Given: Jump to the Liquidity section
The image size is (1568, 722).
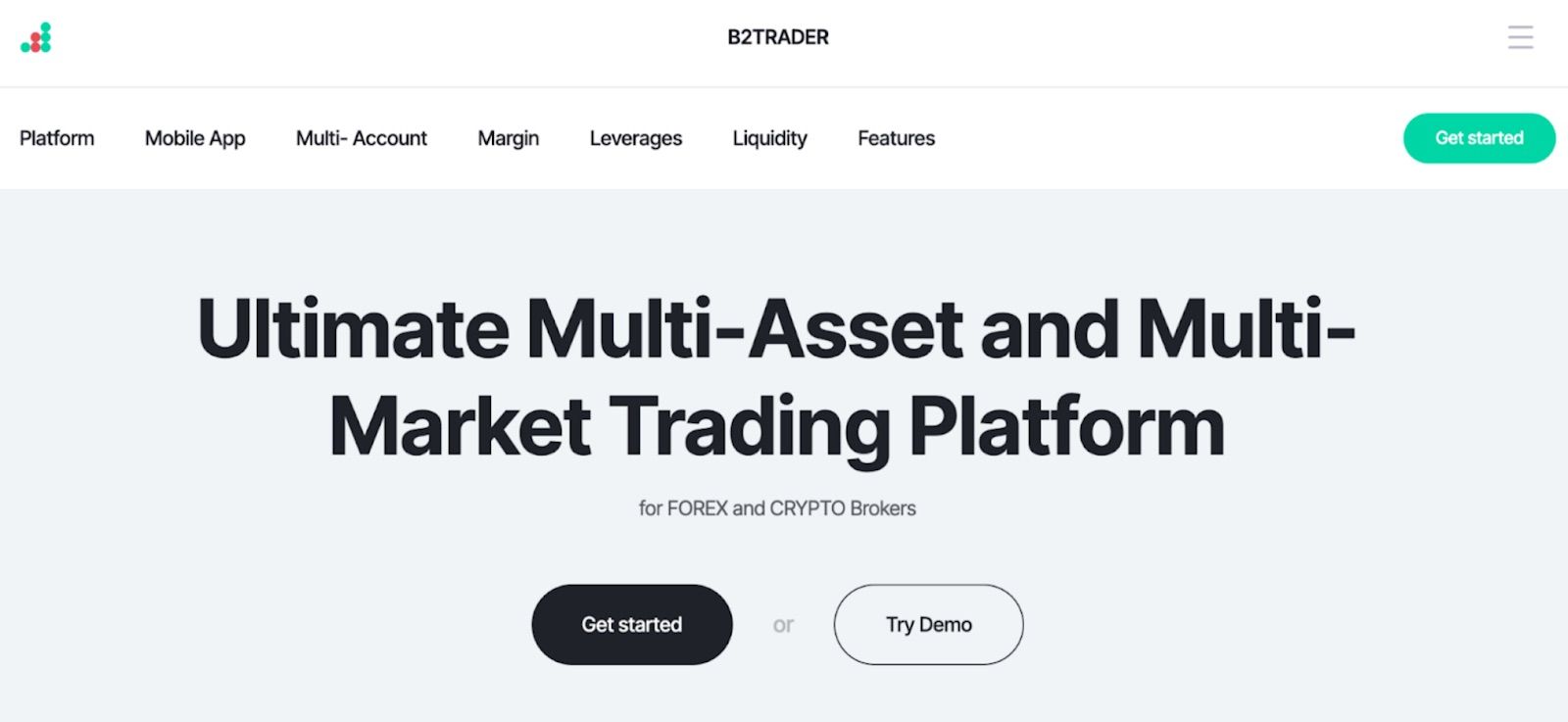Looking at the screenshot, I should 770,138.
